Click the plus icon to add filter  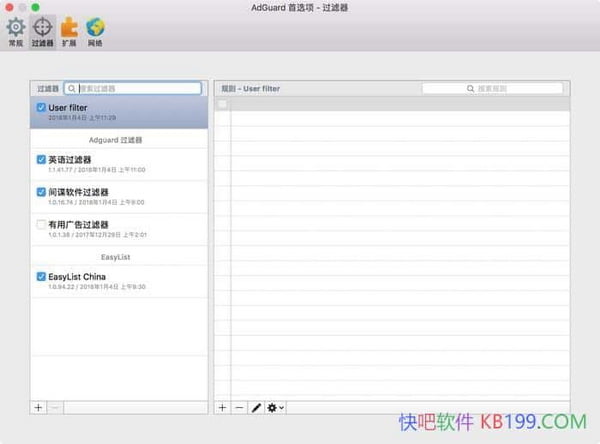pyautogui.click(x=38, y=408)
